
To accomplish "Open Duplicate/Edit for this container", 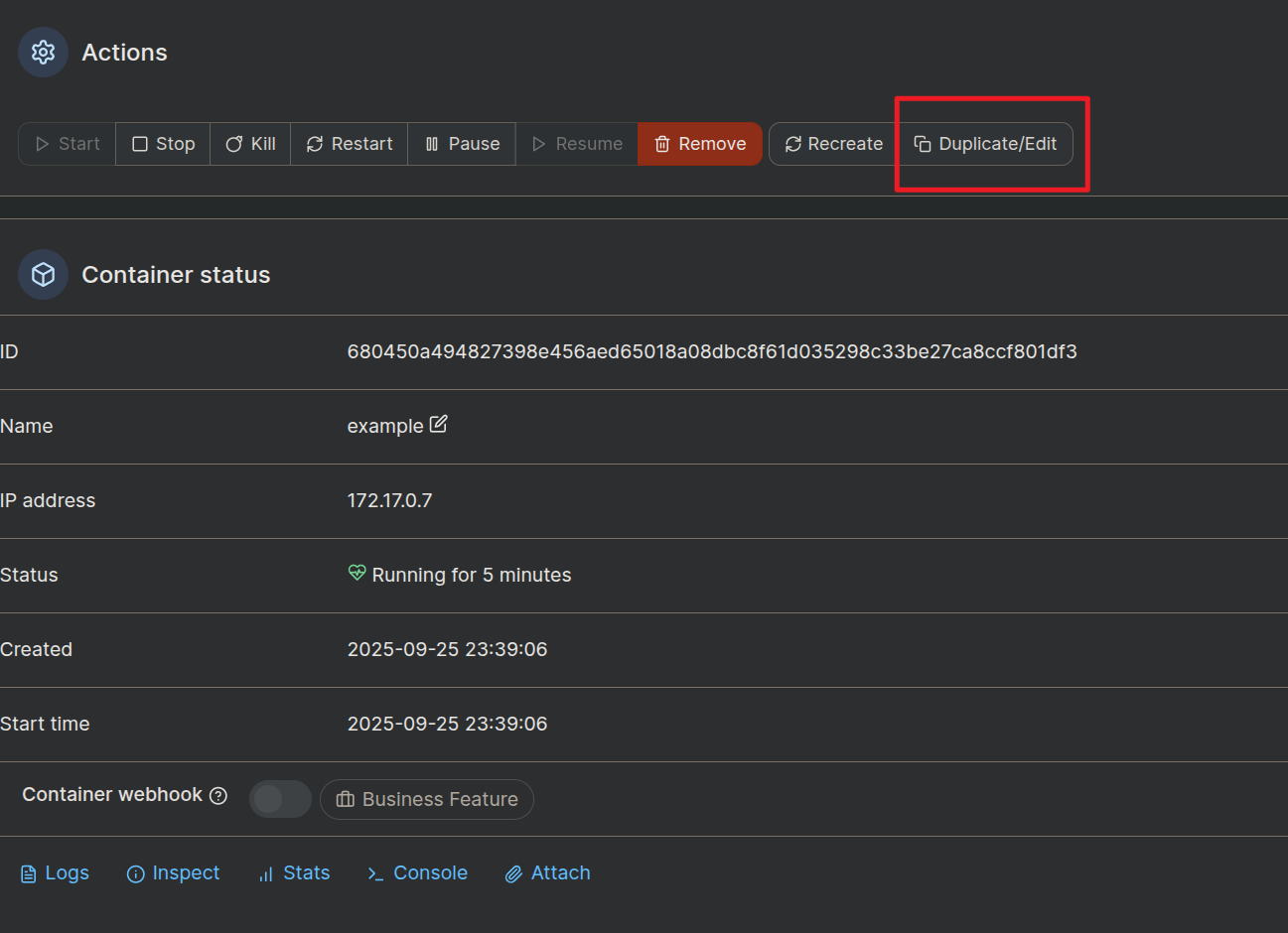I will pyautogui.click(x=985, y=144).
